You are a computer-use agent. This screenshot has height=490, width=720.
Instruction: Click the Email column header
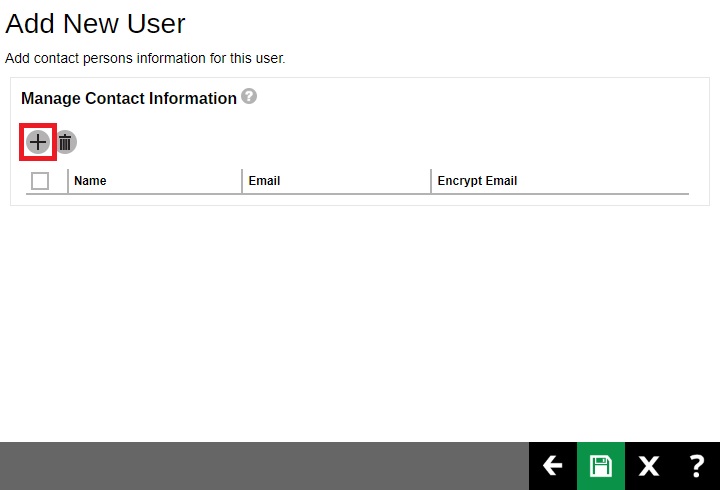(264, 181)
